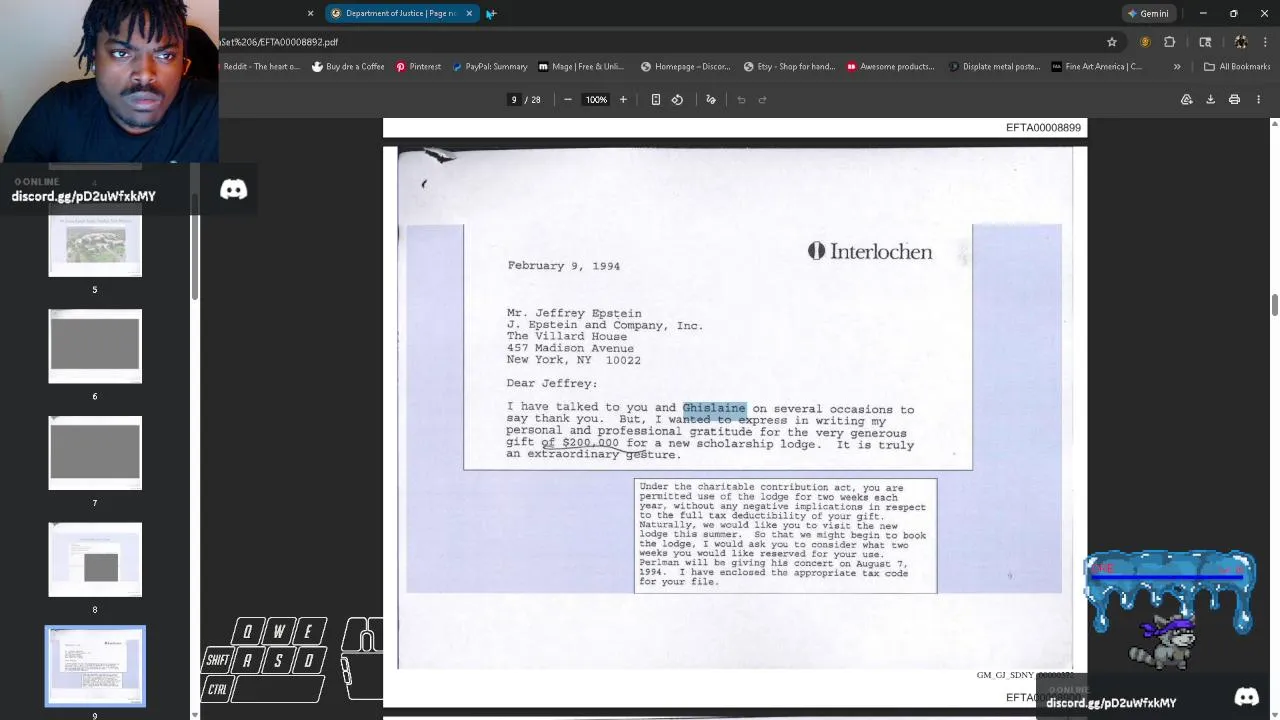1280x720 pixels.
Task: Click the PDF redo arrow
Action: [762, 99]
